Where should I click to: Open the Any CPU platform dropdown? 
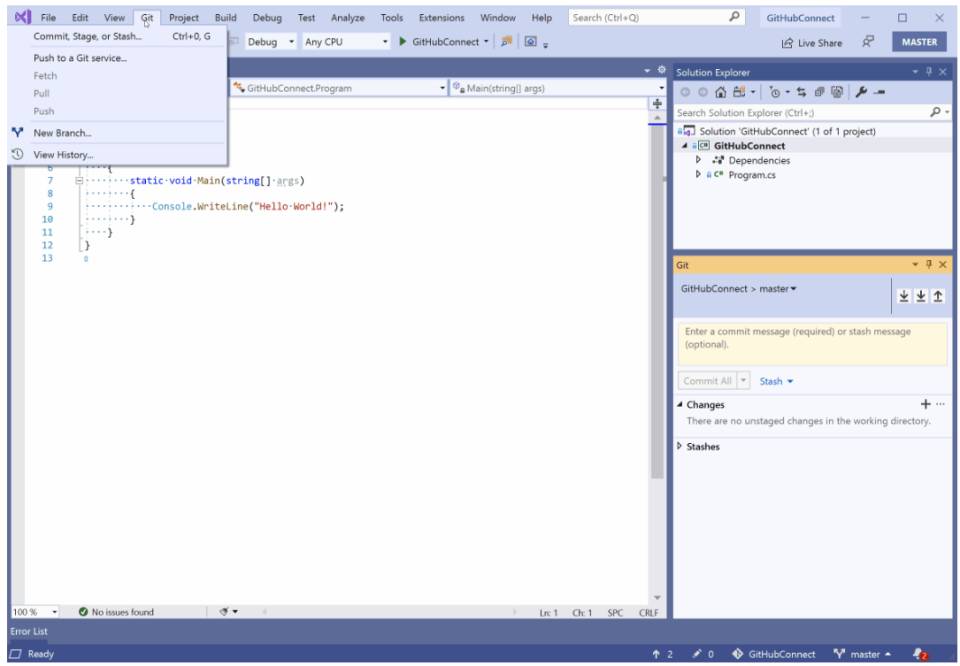346,42
